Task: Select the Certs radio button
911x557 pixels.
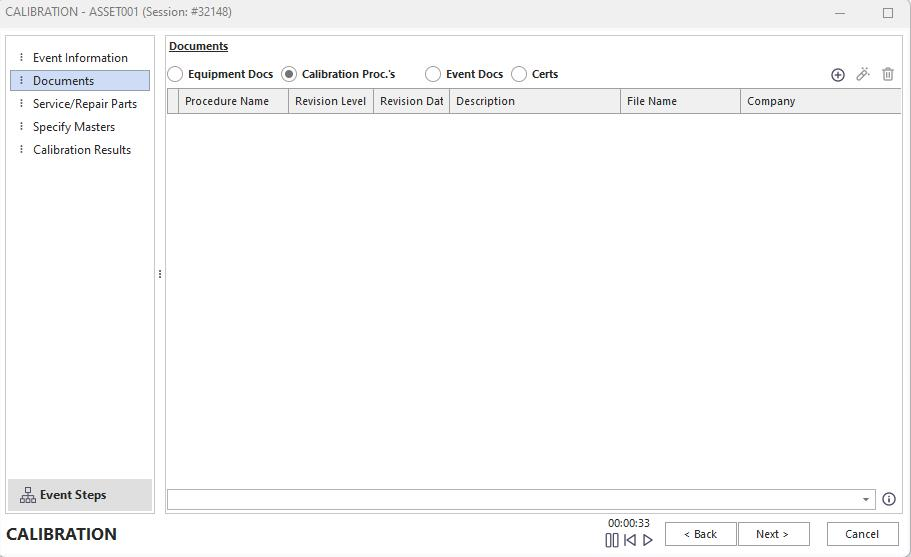Action: (x=519, y=74)
